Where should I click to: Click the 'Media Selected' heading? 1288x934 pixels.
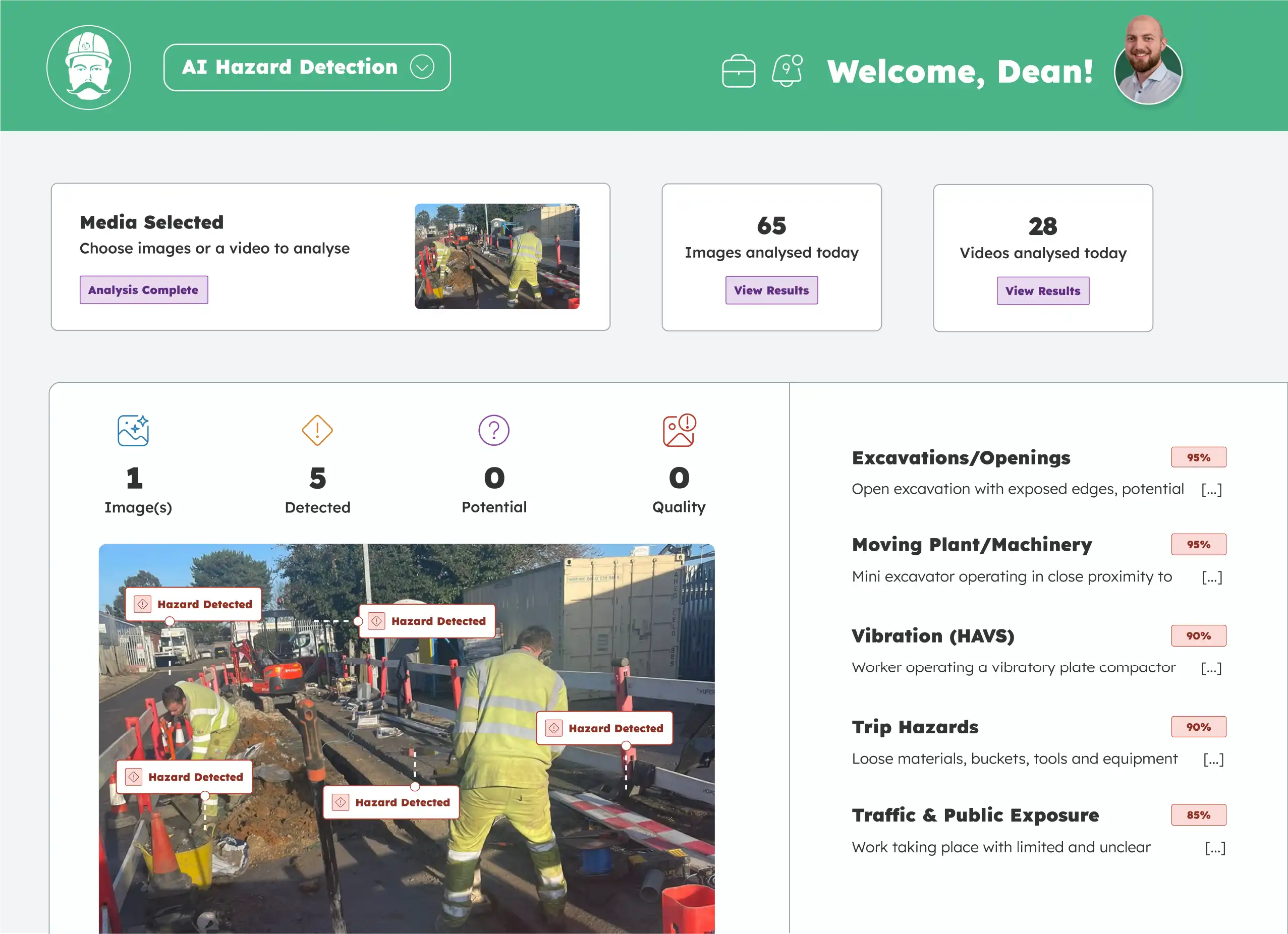click(x=152, y=222)
